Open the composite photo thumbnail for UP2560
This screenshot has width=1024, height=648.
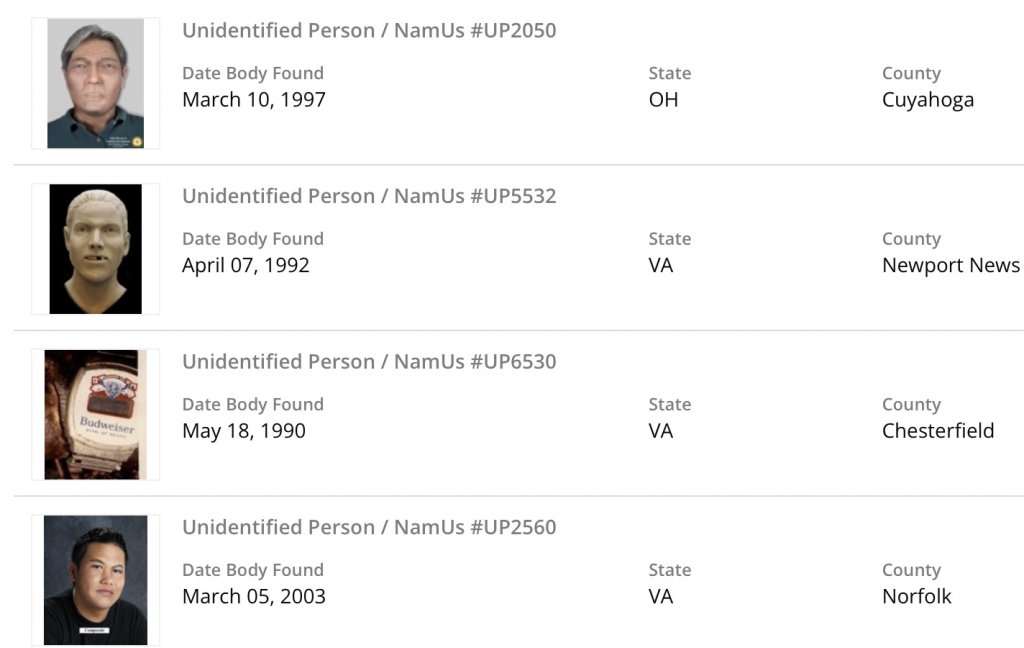click(95, 580)
